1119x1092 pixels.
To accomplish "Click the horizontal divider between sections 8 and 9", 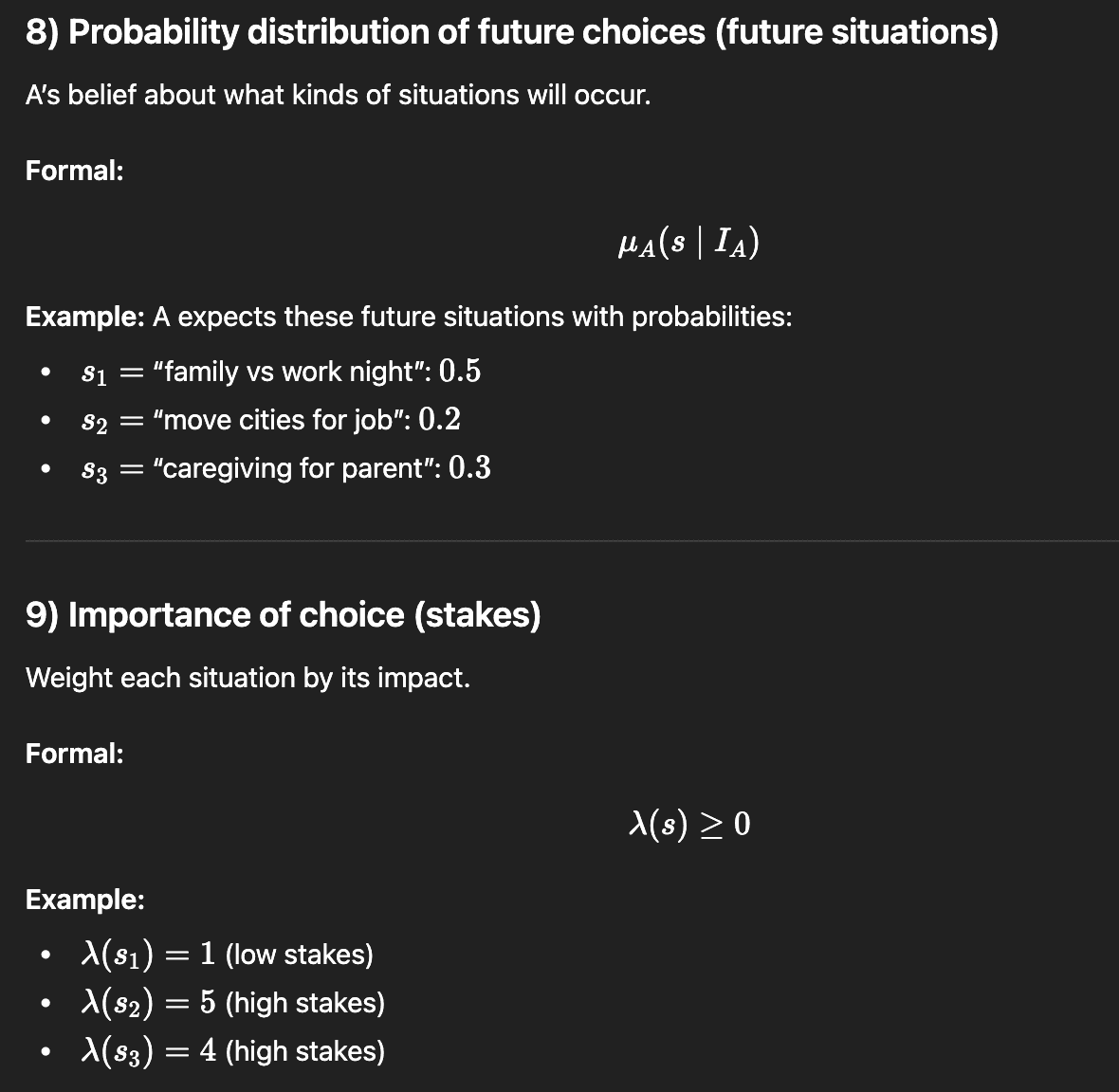I will tap(572, 541).
